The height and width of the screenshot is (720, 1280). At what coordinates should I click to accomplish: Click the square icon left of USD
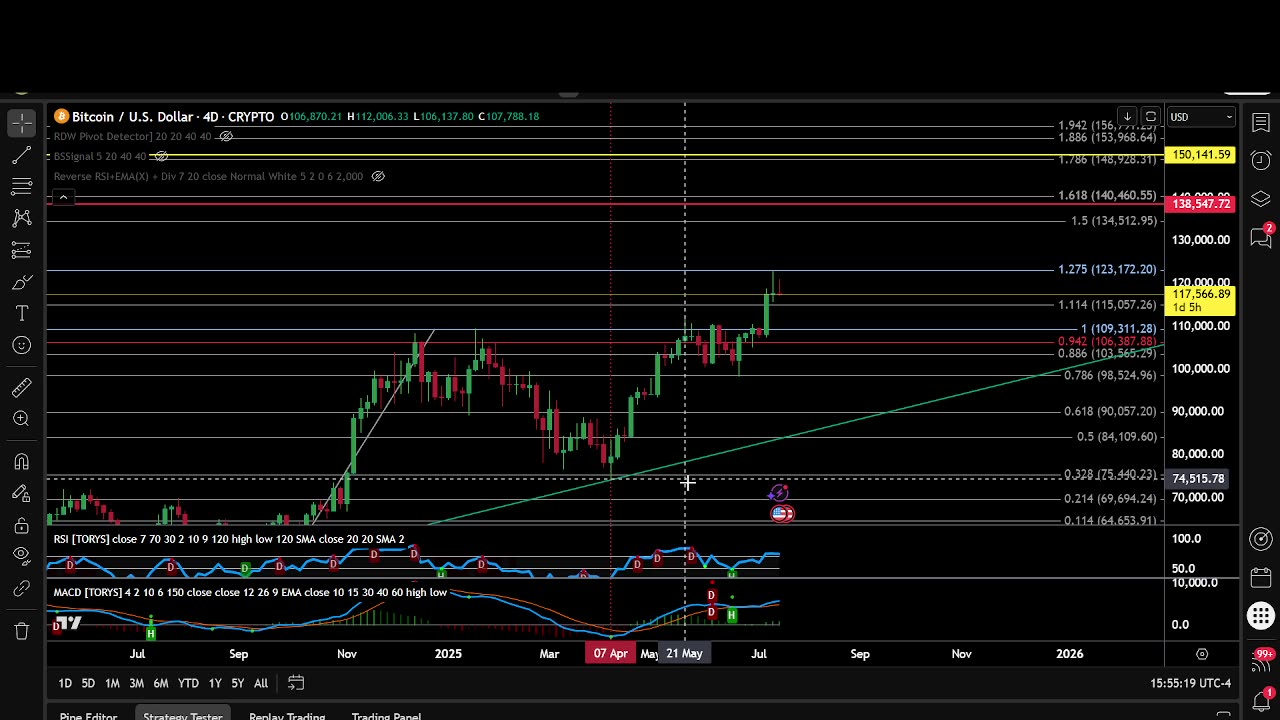pyautogui.click(x=1151, y=117)
